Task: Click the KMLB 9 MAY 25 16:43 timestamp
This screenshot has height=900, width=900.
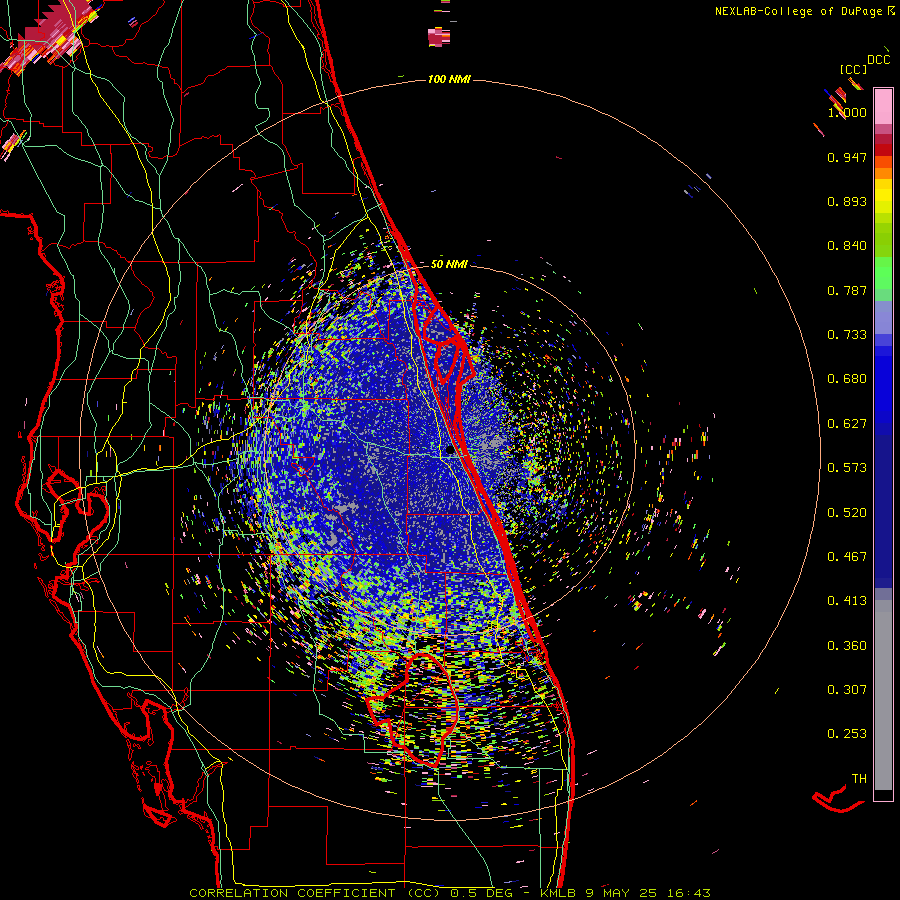Action: [x=625, y=893]
